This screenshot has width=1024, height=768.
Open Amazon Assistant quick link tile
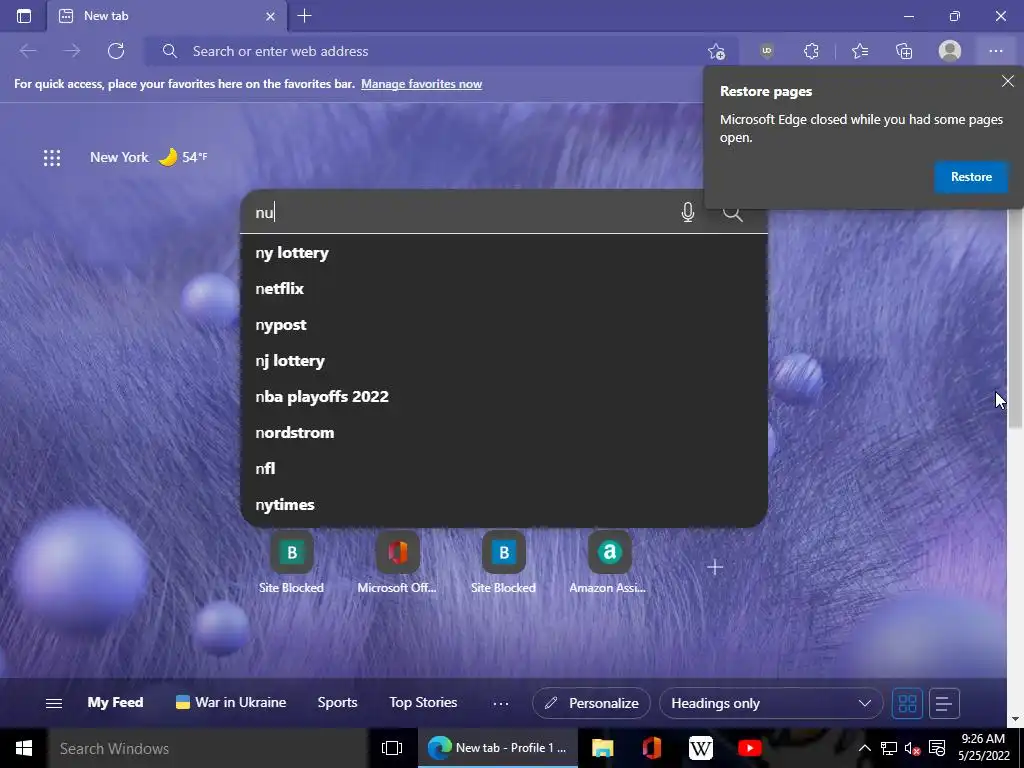609,563
